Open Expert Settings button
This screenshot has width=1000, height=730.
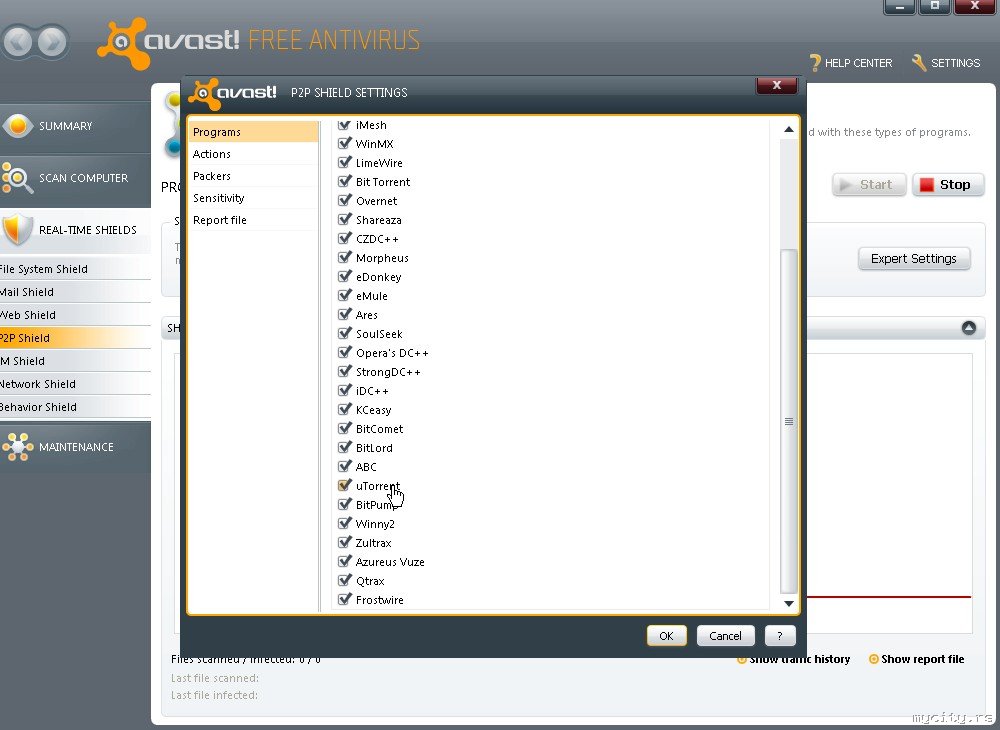click(914, 258)
